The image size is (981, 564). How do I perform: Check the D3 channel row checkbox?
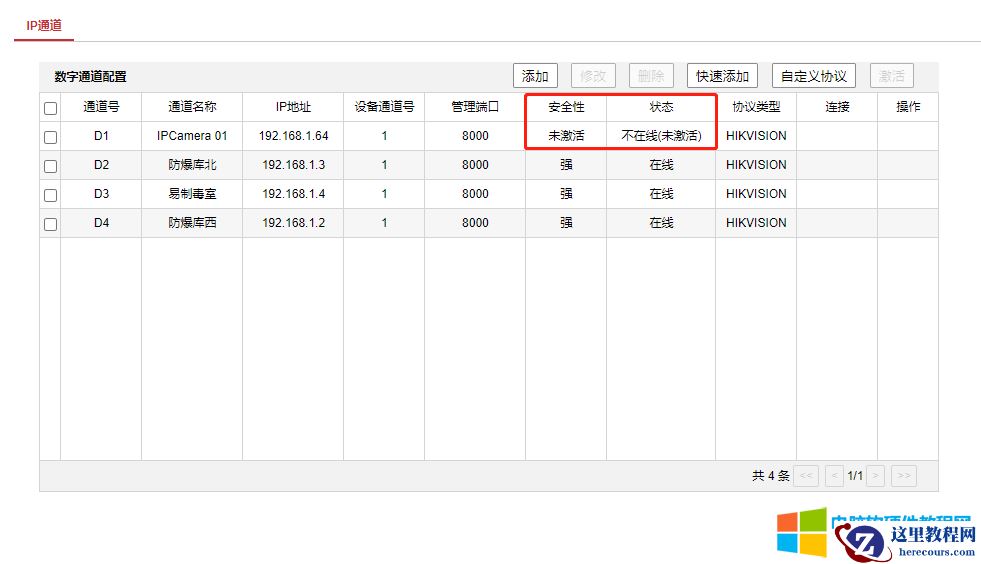(51, 195)
